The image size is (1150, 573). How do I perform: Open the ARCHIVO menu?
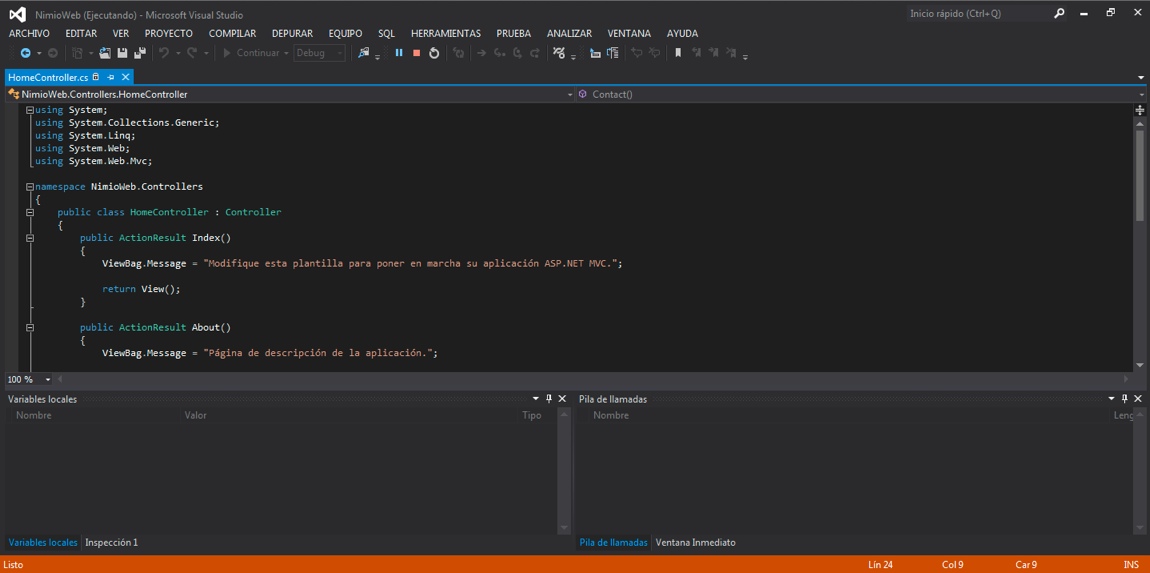click(29, 34)
